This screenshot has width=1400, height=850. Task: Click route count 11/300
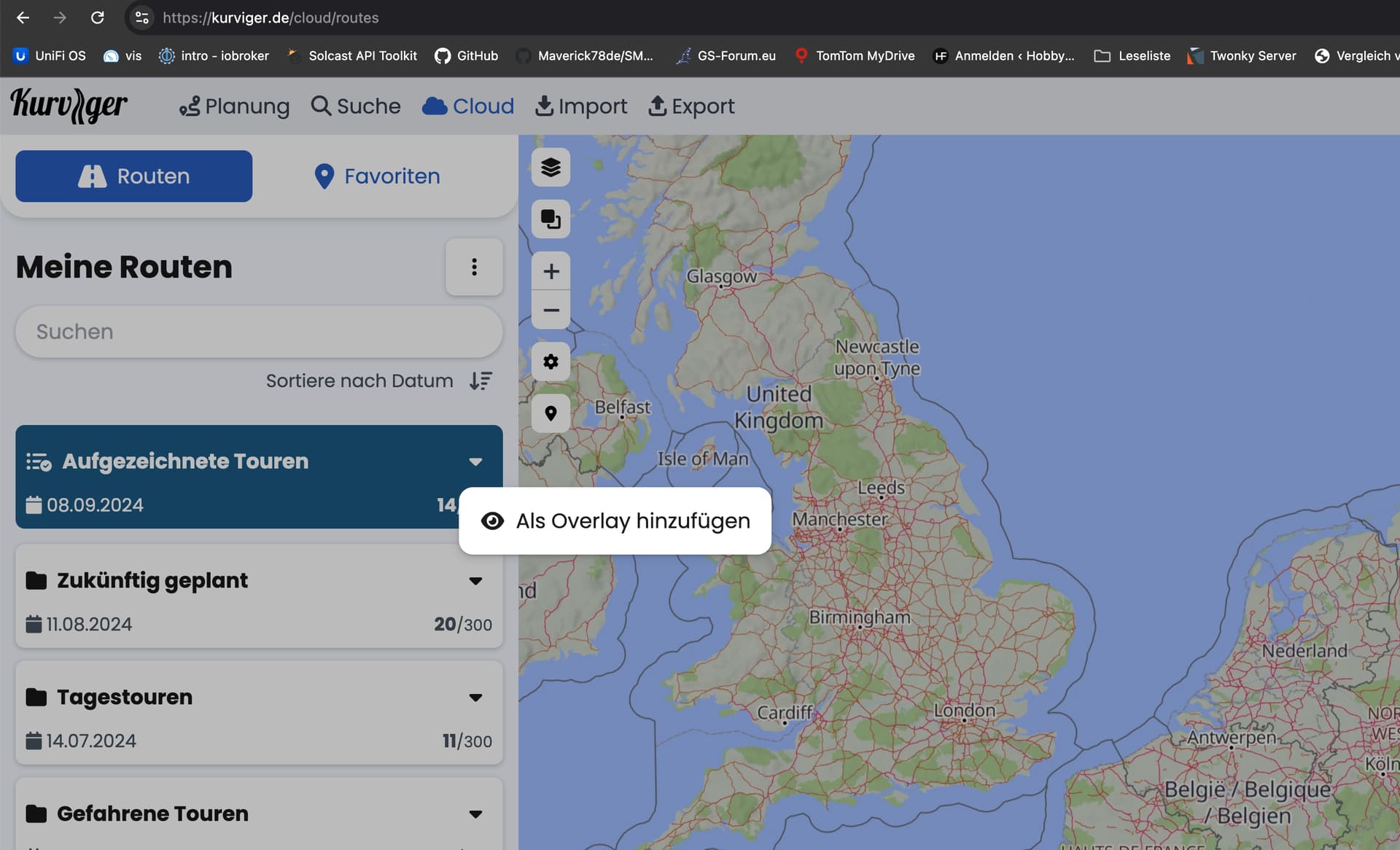pyautogui.click(x=467, y=741)
